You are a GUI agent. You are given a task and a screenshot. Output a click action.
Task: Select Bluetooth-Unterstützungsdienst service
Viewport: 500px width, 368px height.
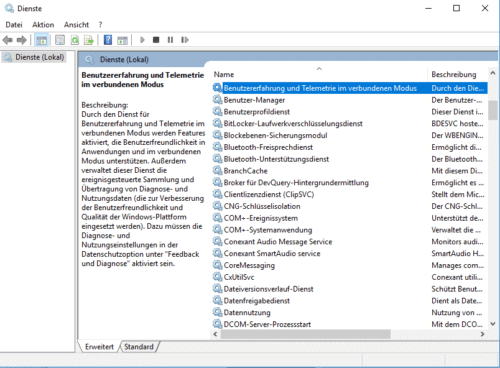pyautogui.click(x=276, y=159)
